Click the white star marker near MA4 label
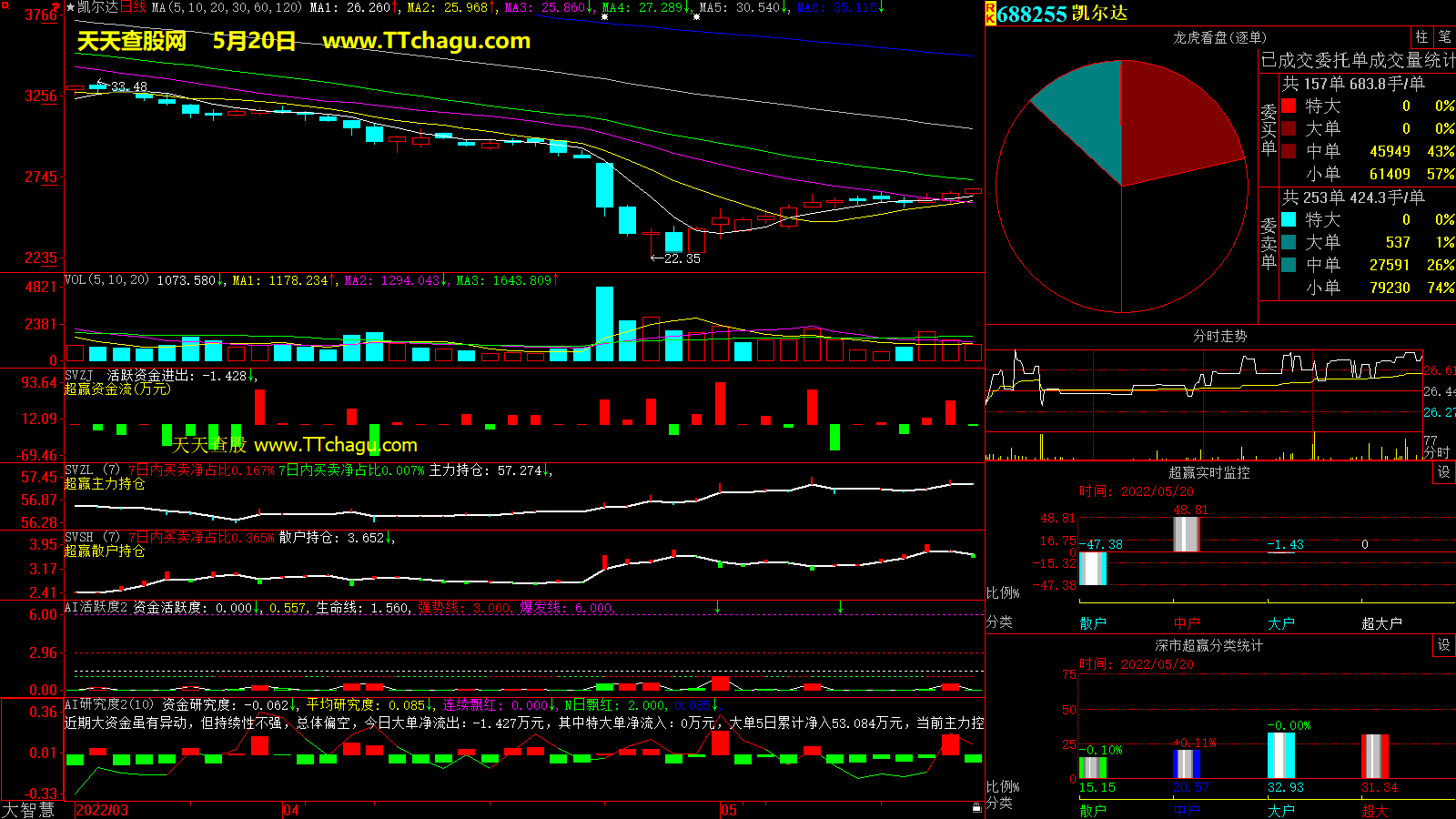The height and width of the screenshot is (819, 1456). (x=604, y=17)
